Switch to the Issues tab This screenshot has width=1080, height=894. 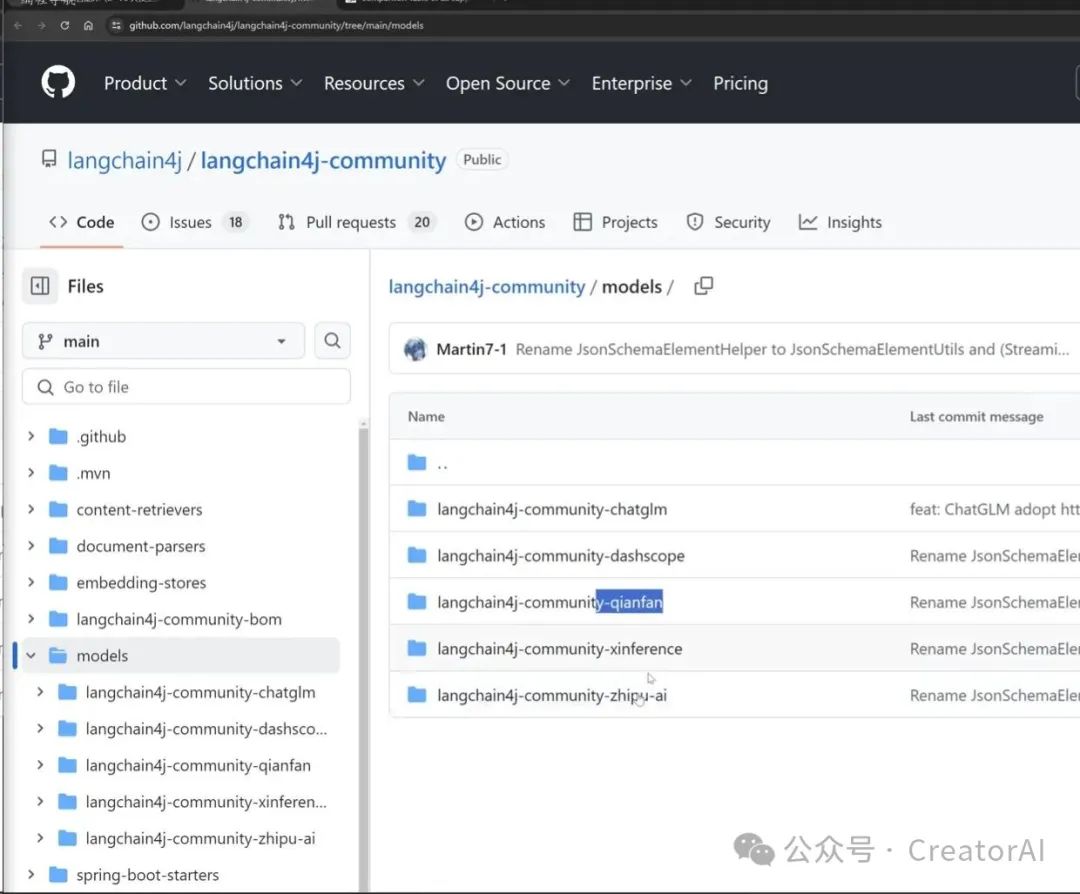click(194, 222)
